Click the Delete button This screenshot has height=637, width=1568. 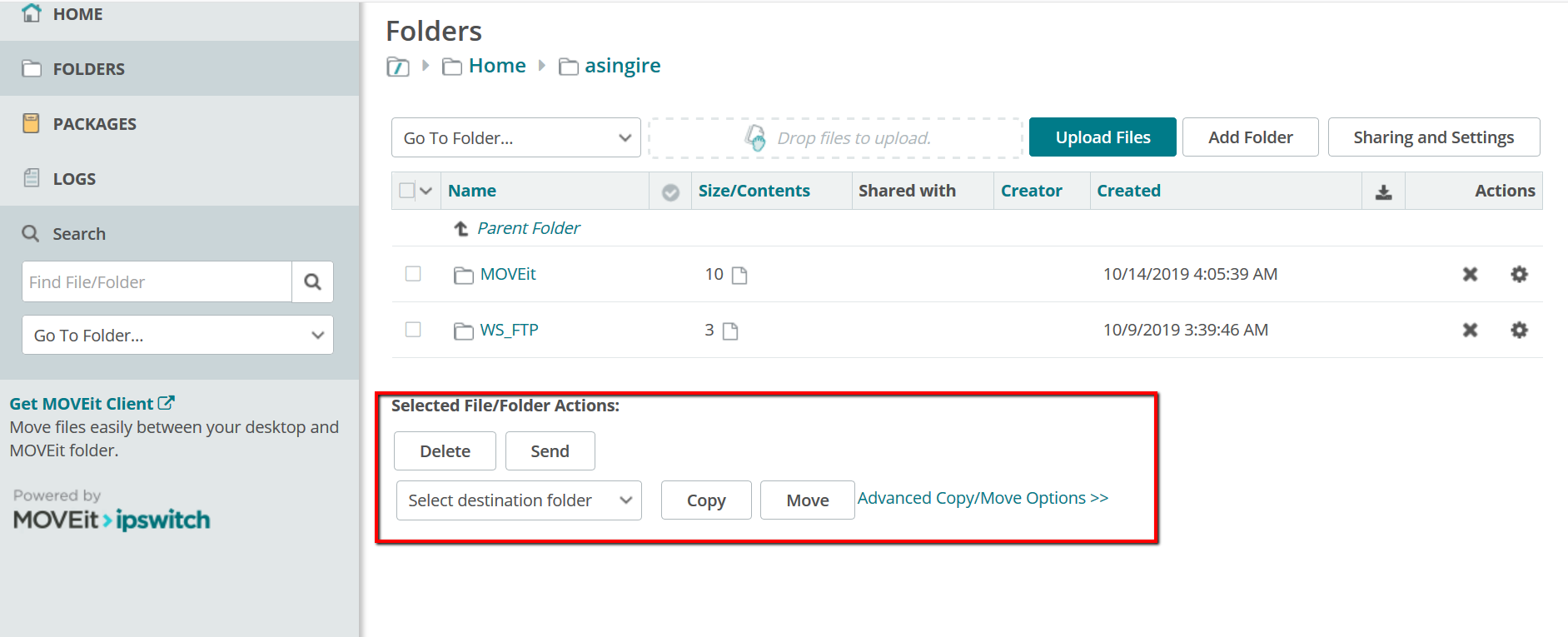(x=445, y=450)
